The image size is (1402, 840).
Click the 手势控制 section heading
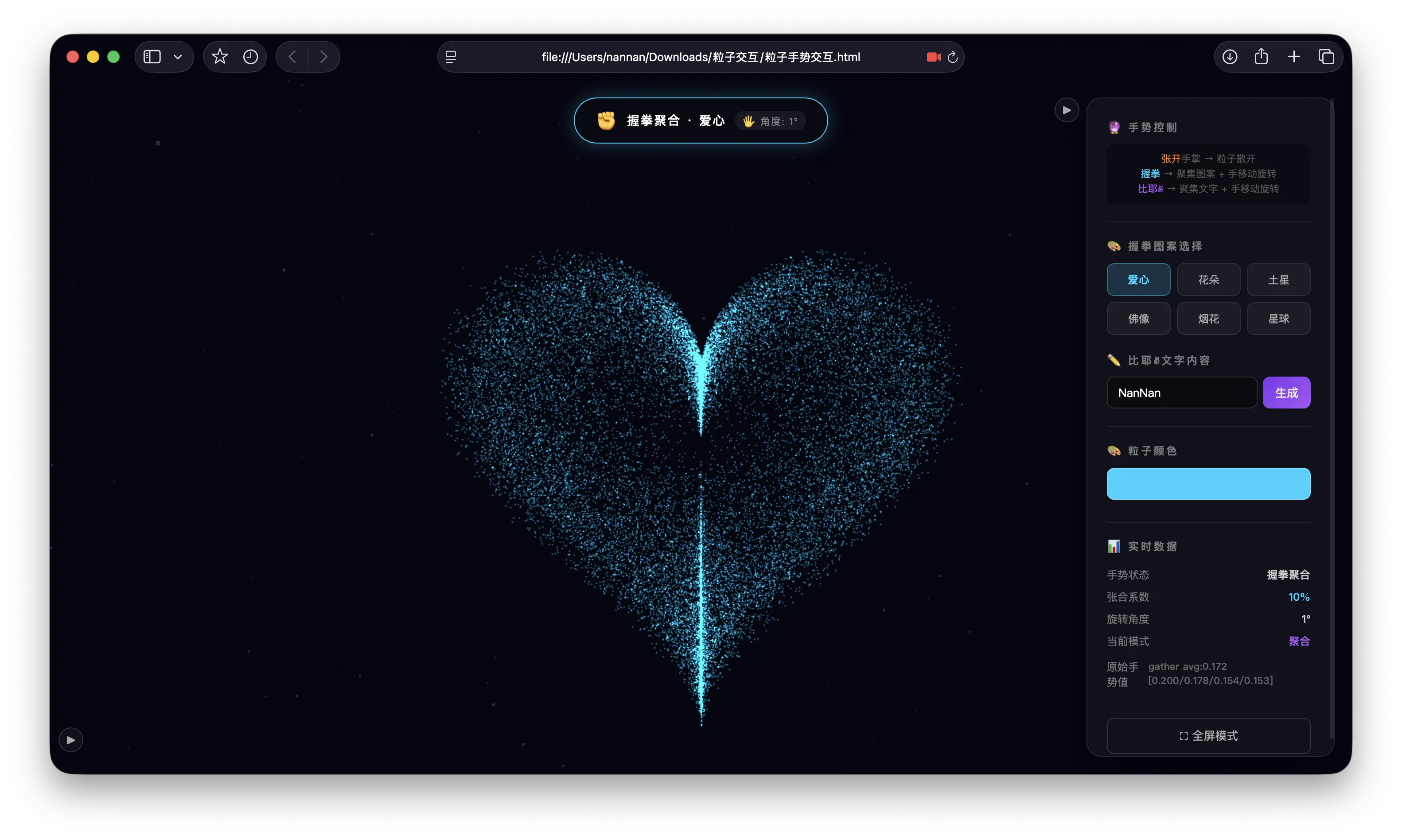1153,127
